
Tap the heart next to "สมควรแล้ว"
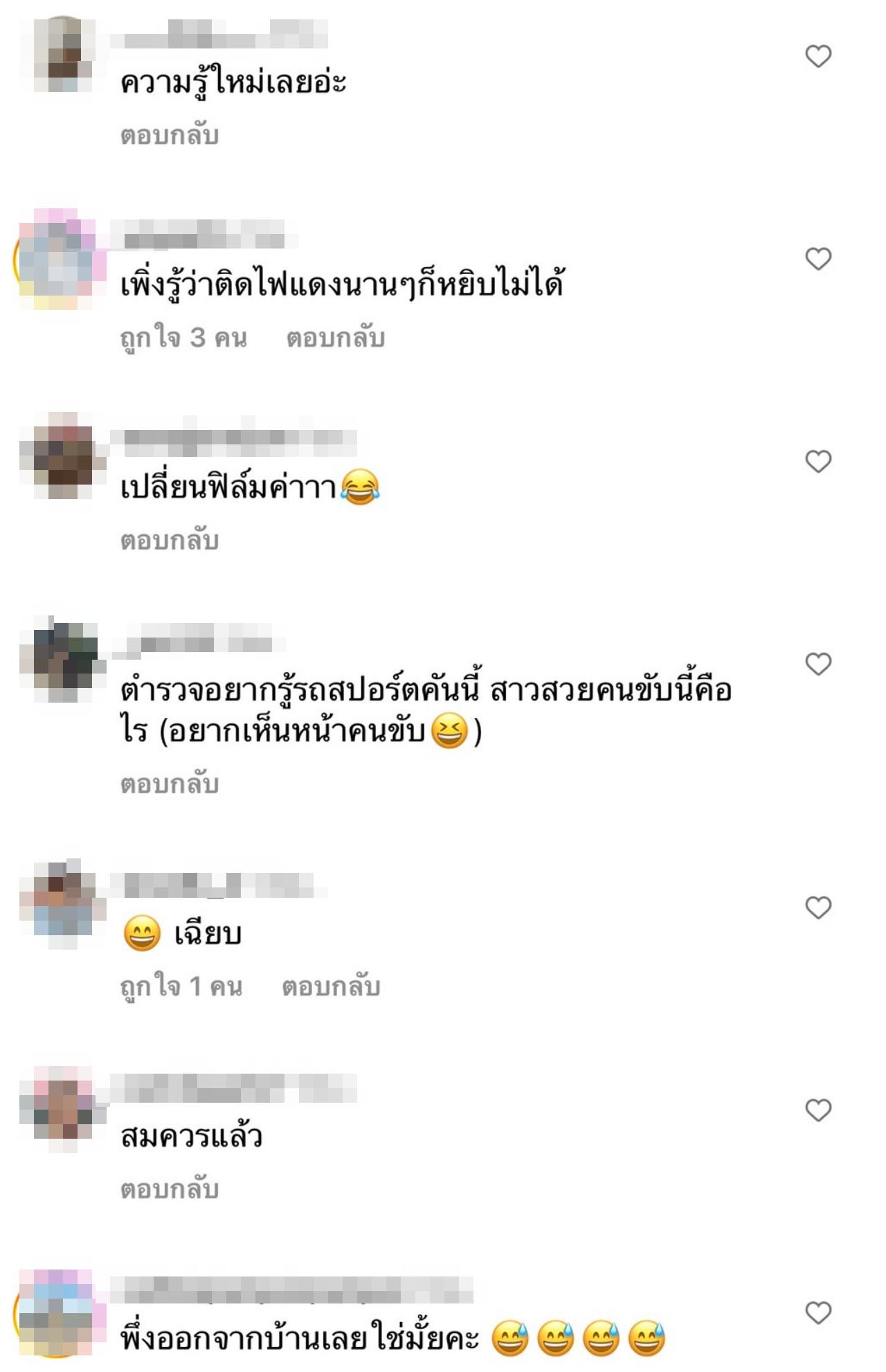[x=818, y=1110]
